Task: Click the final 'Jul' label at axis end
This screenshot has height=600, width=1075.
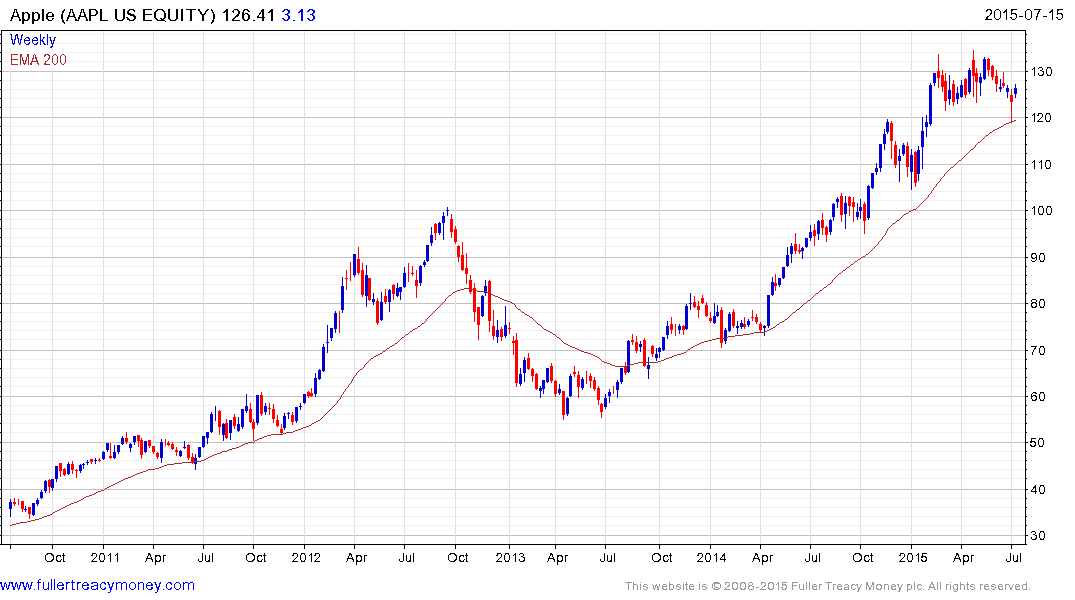Action: [1013, 557]
